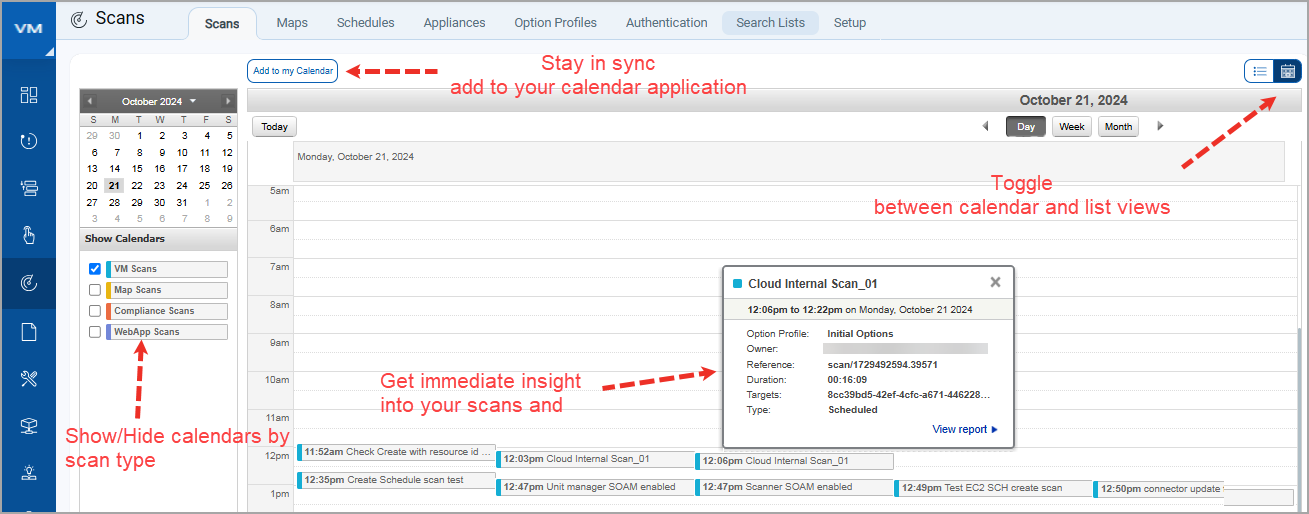
Task: Check the Compliance Scans calendar checkbox
Action: pyautogui.click(x=95, y=311)
